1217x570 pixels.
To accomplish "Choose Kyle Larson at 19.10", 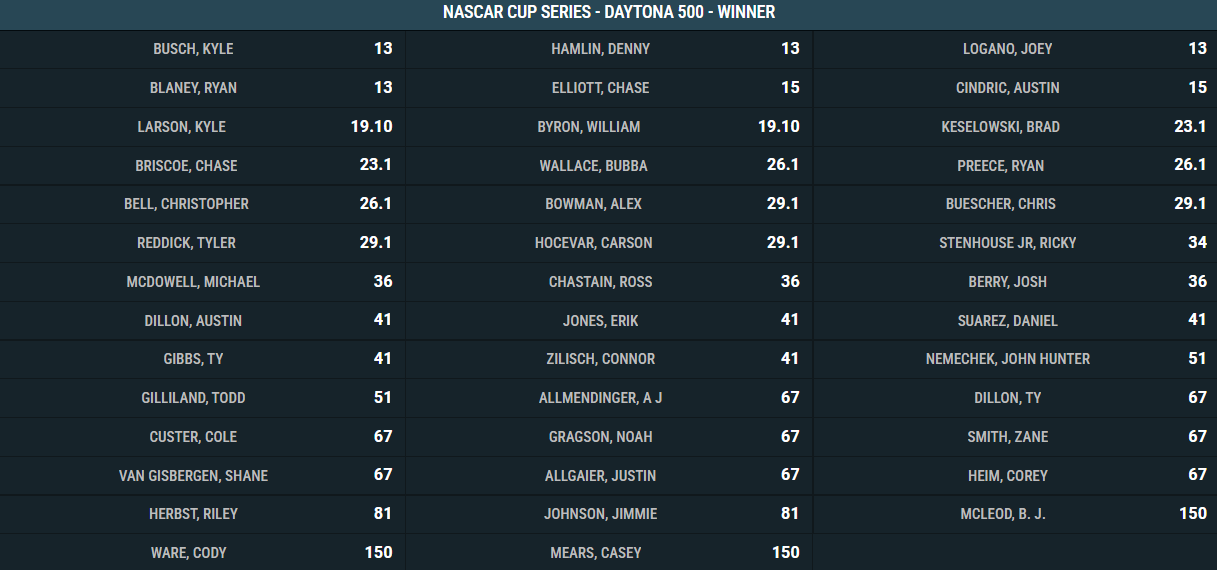I will coord(371,127).
